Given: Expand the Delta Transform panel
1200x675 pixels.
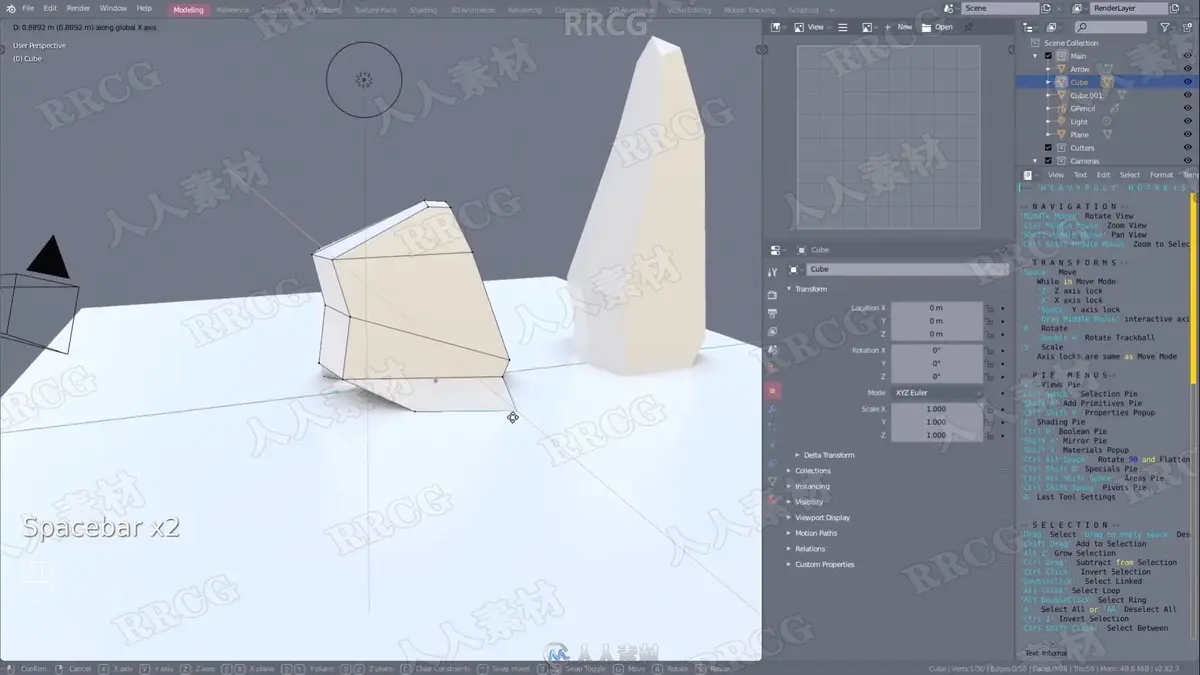Looking at the screenshot, I should [x=829, y=455].
